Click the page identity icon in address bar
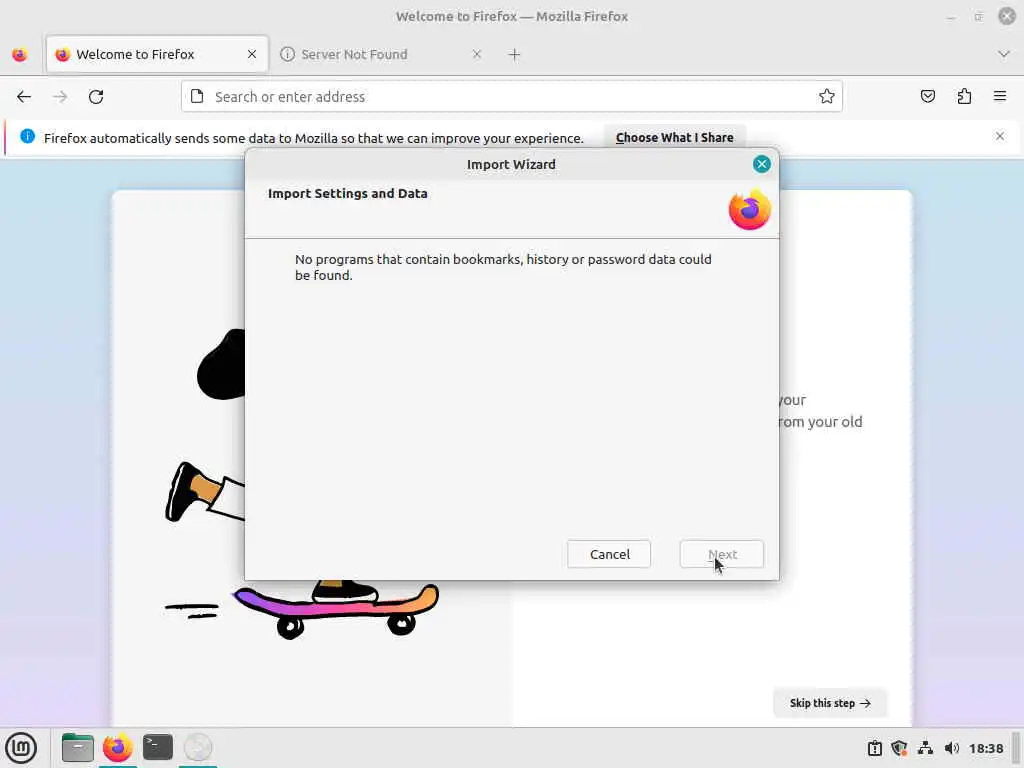Screen dimensions: 1024x768 [197, 97]
